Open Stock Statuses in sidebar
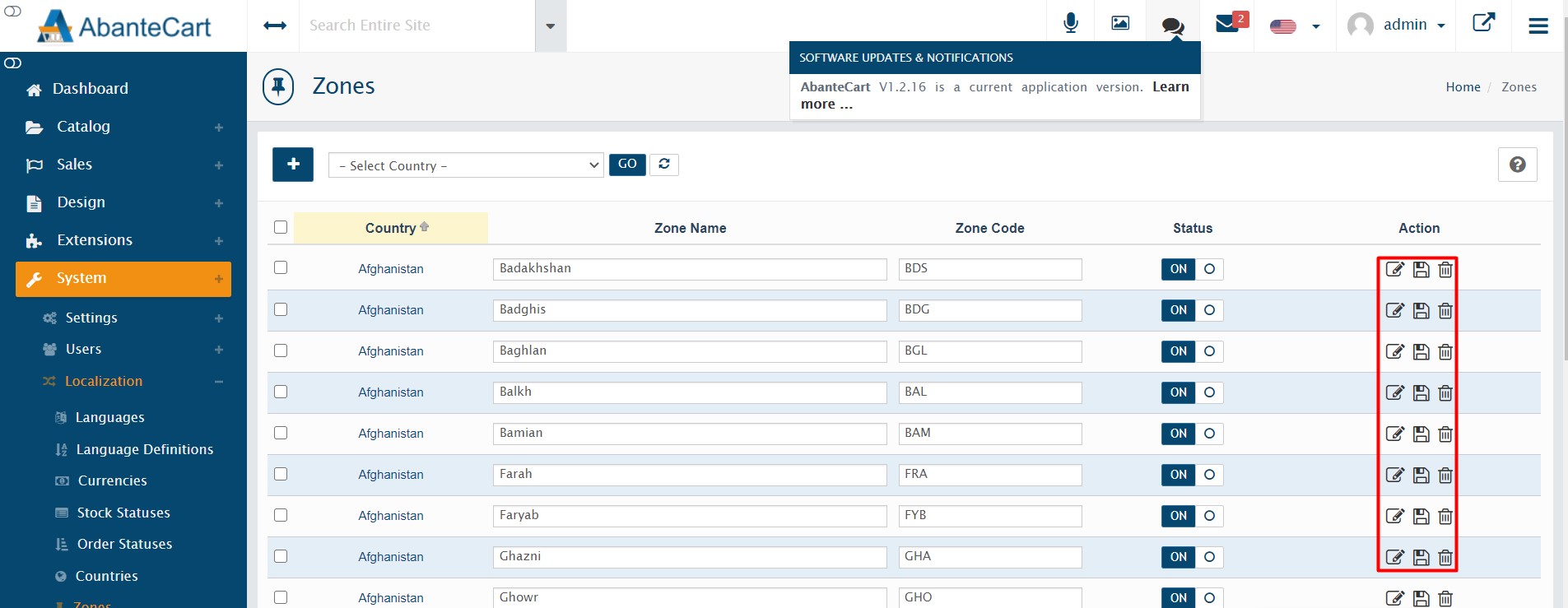The width and height of the screenshot is (1568, 608). pos(123,513)
